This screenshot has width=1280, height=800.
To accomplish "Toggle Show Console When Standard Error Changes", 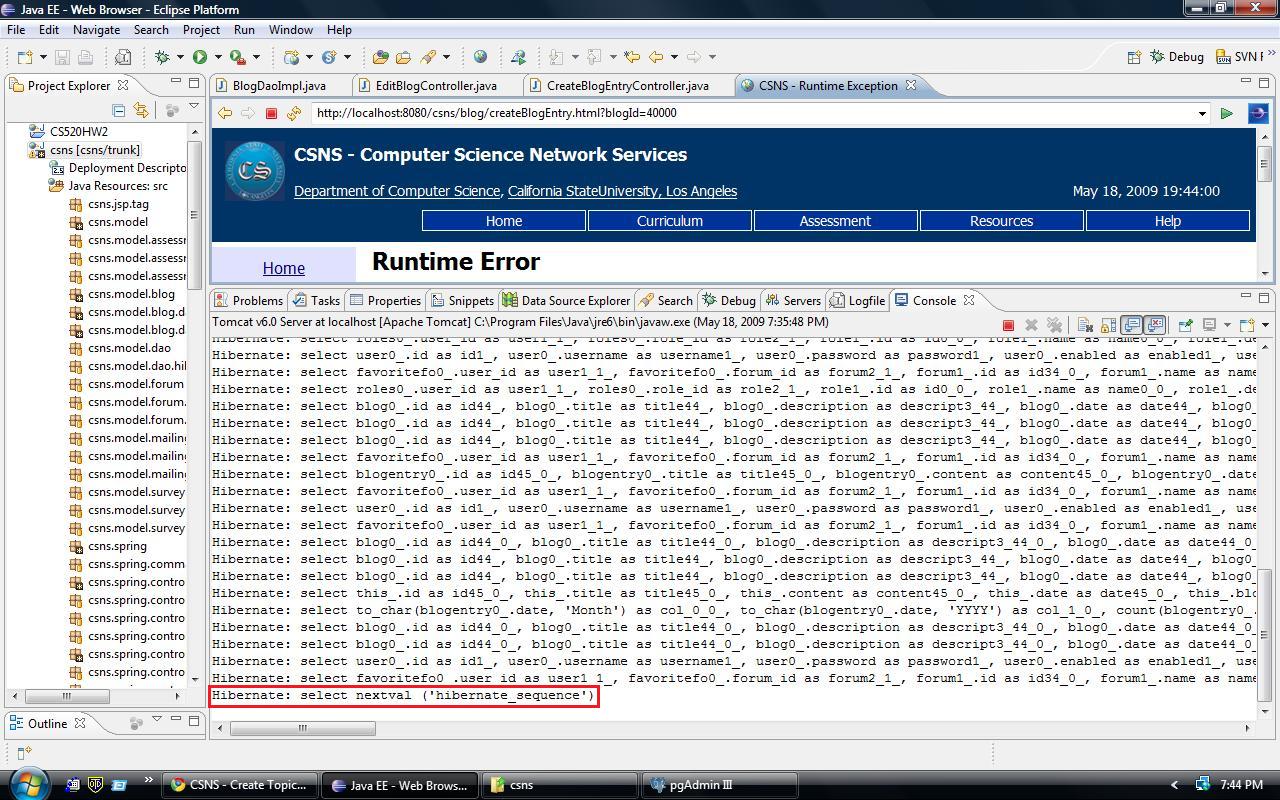I will tap(1155, 325).
